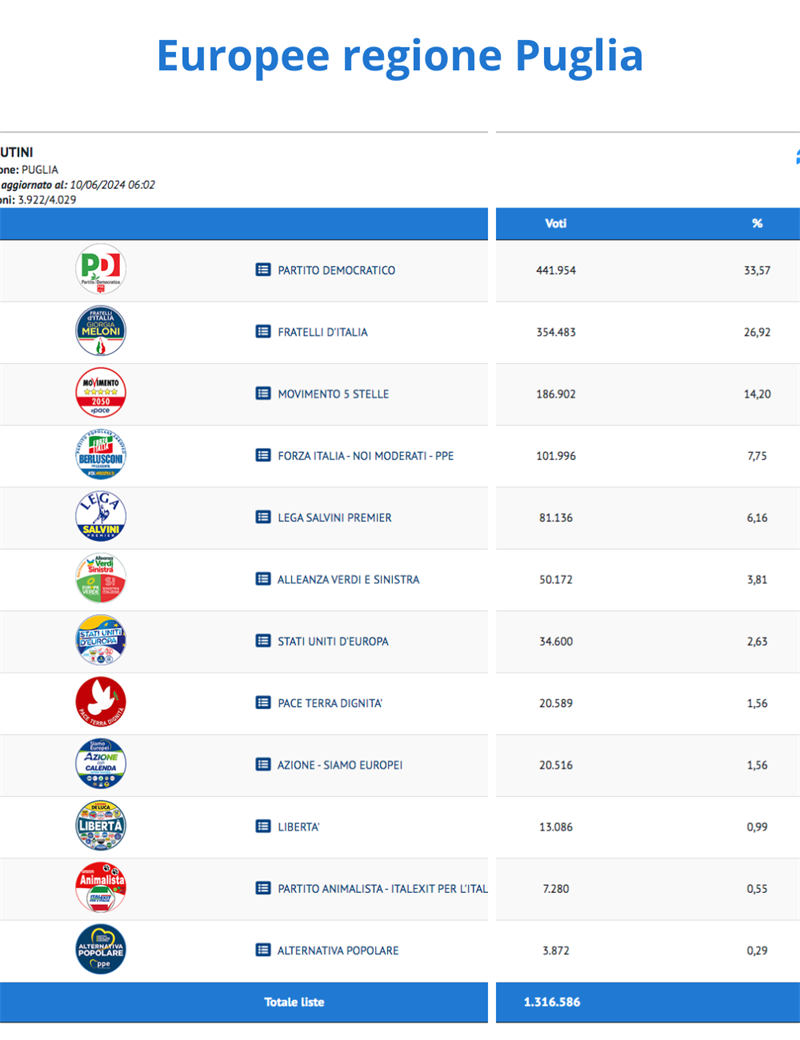Open list details icon for Libertà
The width and height of the screenshot is (800, 1040).
tap(263, 826)
